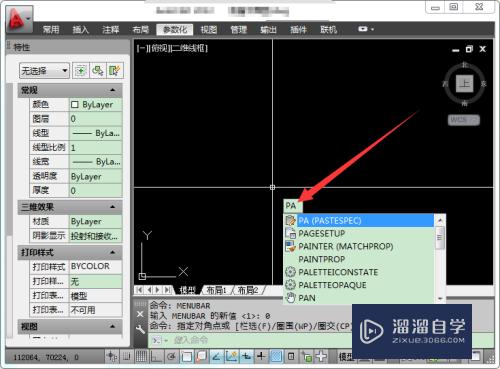The image size is (500, 369).
Task: Click the 二维线框 visual style label
Action: point(188,48)
